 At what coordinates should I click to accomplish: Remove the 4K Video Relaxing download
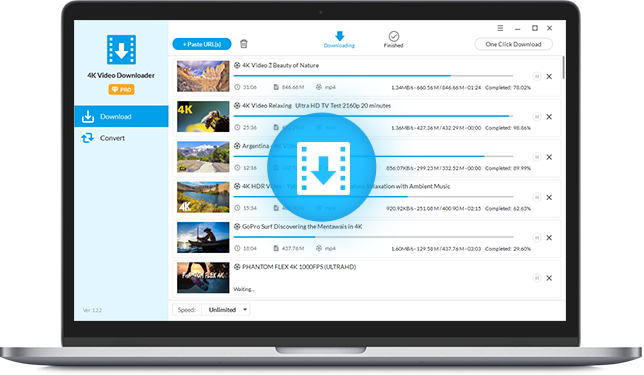pos(549,117)
